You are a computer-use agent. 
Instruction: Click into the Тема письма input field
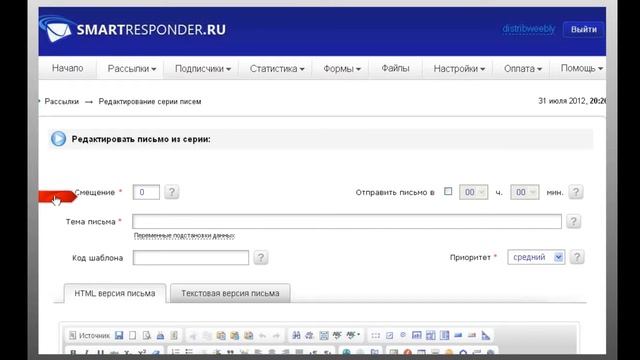[x=347, y=221]
